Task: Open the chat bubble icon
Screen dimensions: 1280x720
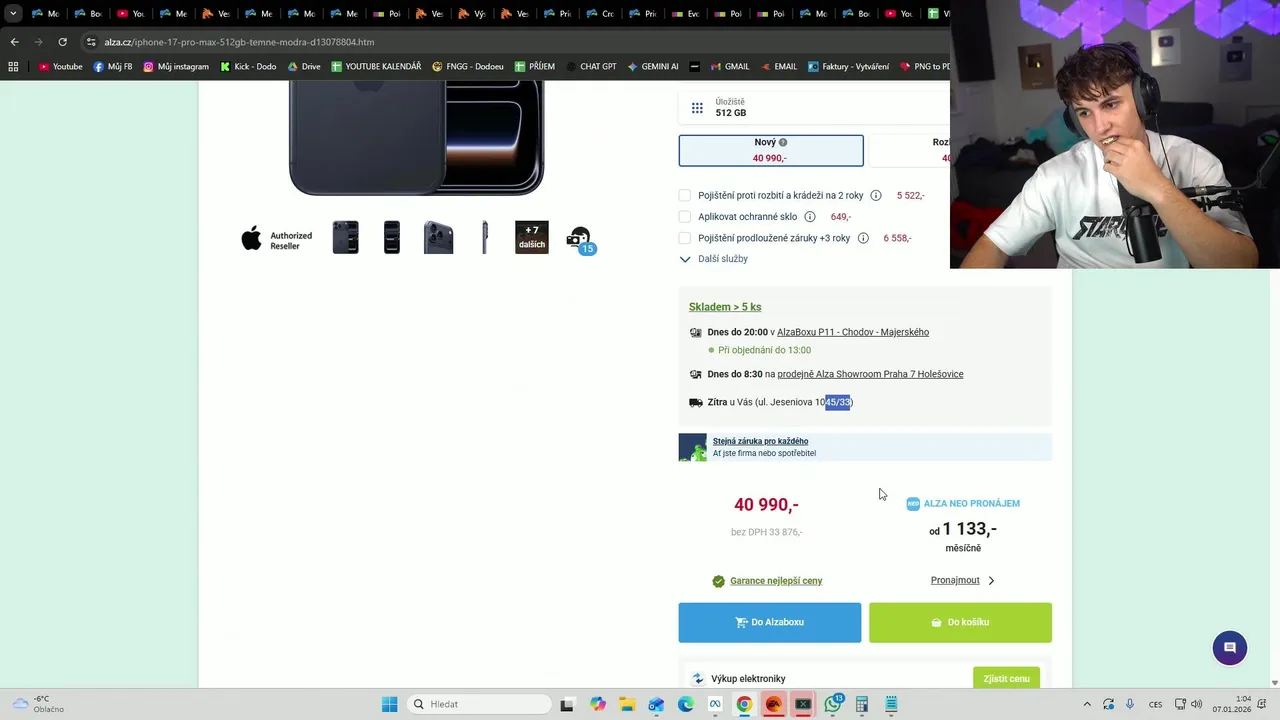Action: click(x=1229, y=648)
